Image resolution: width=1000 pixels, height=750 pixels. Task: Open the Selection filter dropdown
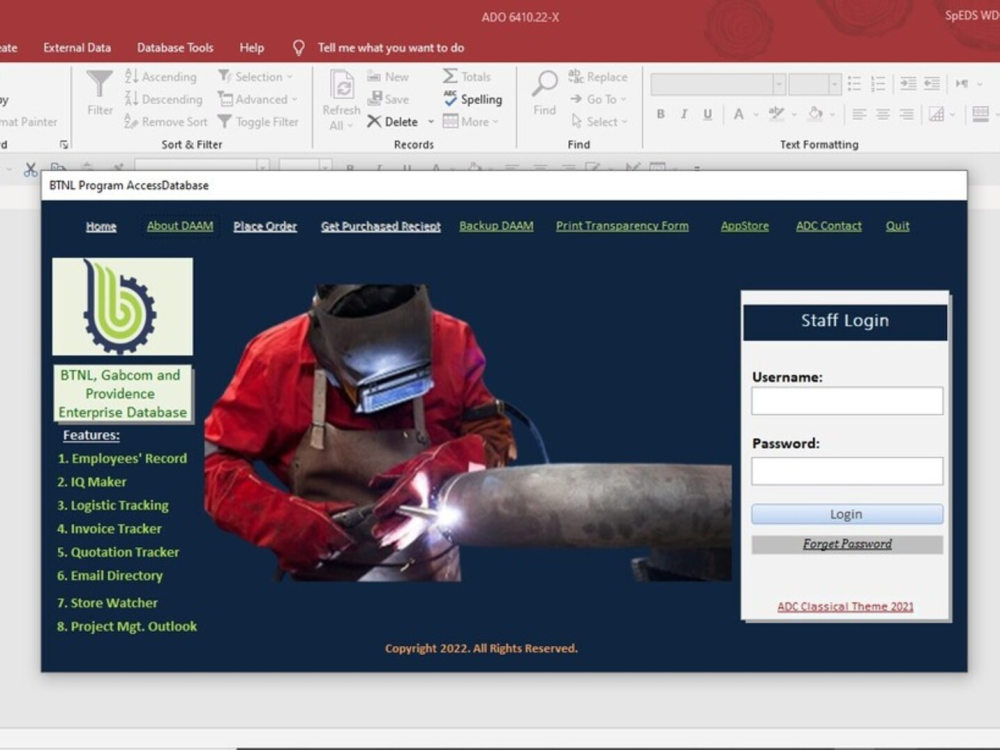pyautogui.click(x=255, y=77)
